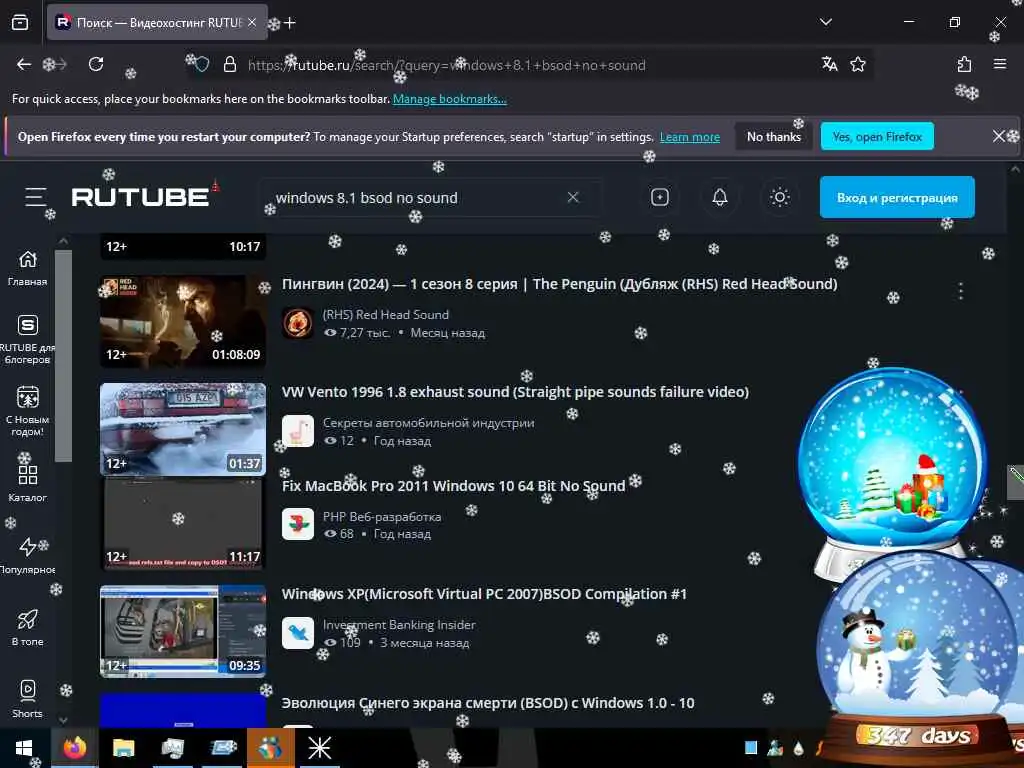Screen dimensions: 1024x768
Task: Open С Новым годом! sidebar item
Action: (27, 412)
